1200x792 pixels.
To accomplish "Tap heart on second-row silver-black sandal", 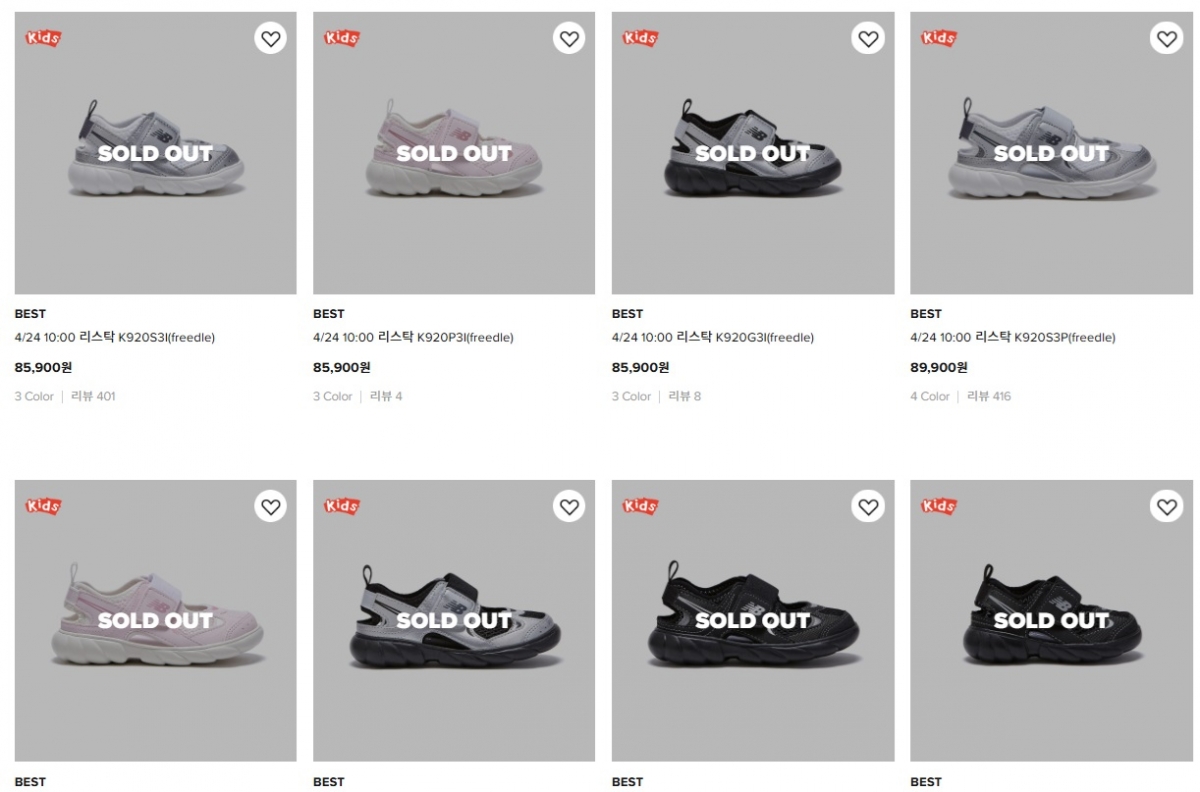I will pos(569,507).
